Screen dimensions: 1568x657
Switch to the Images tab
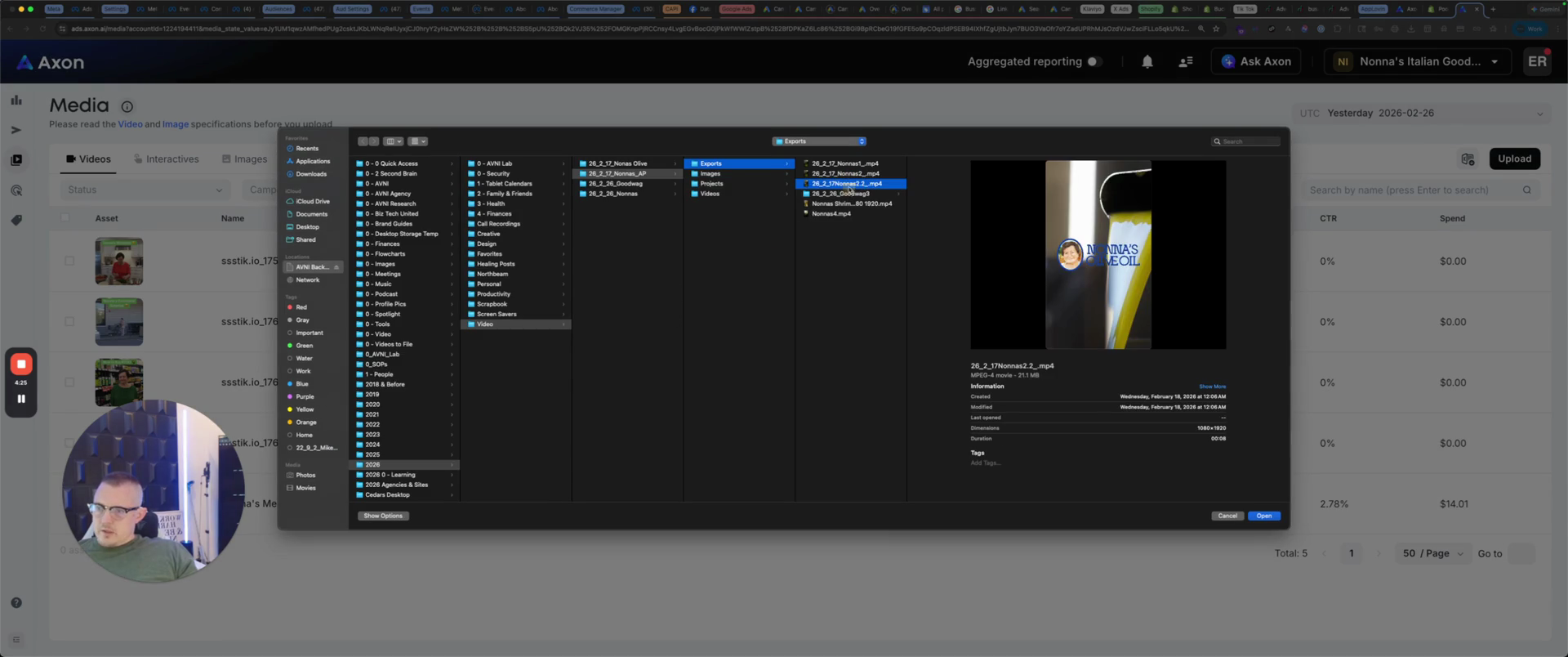coord(244,159)
